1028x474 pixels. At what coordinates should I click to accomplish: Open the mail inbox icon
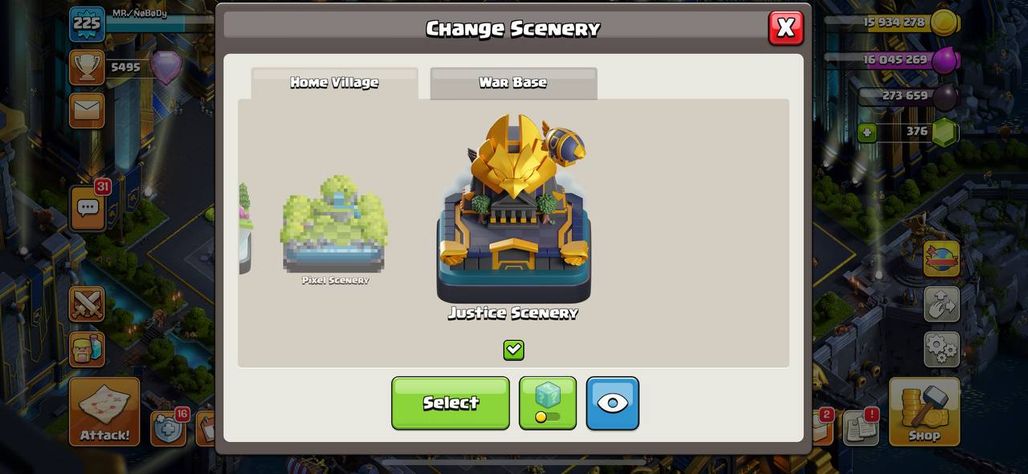(87, 110)
